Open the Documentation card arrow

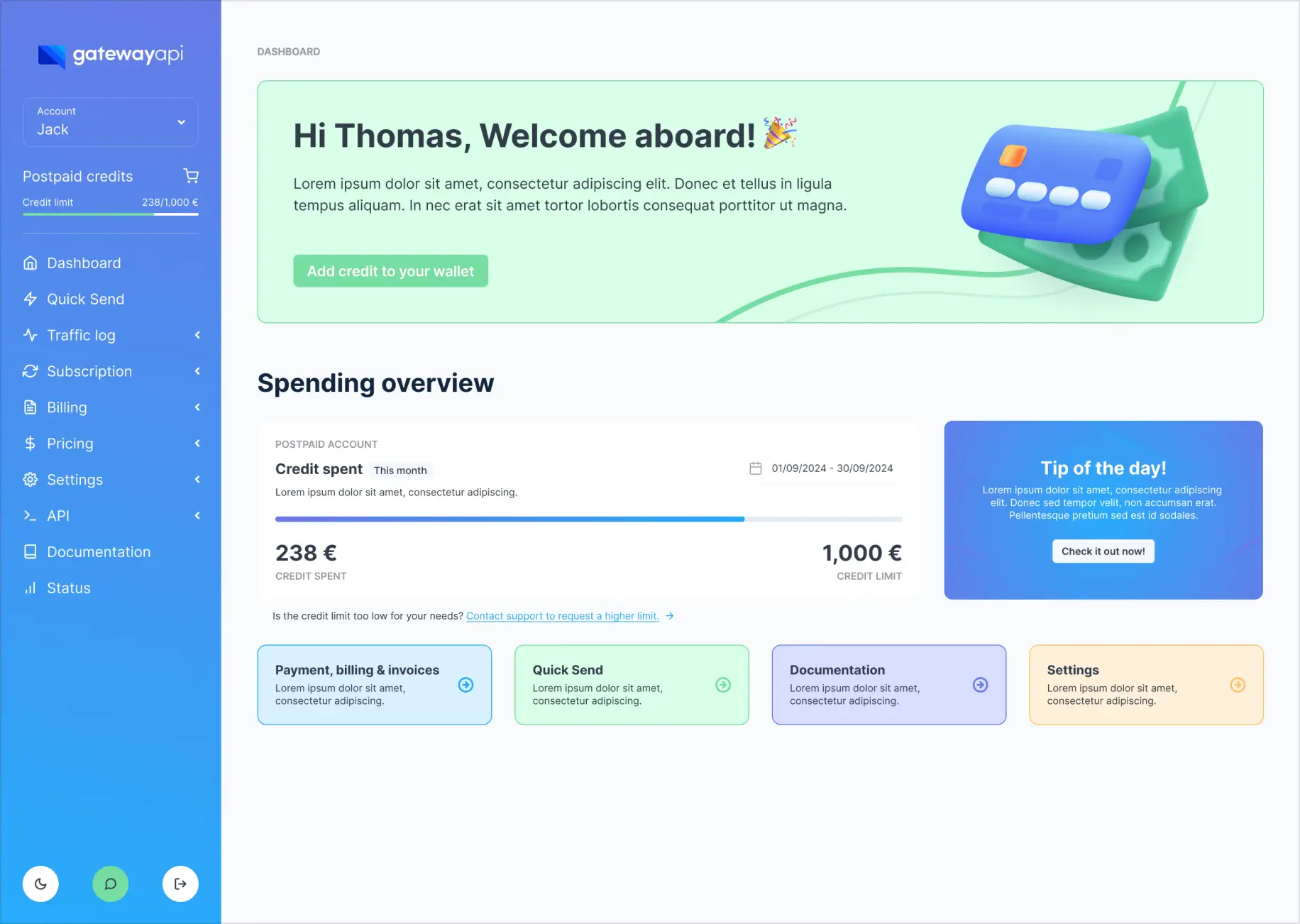pyautogui.click(x=980, y=685)
